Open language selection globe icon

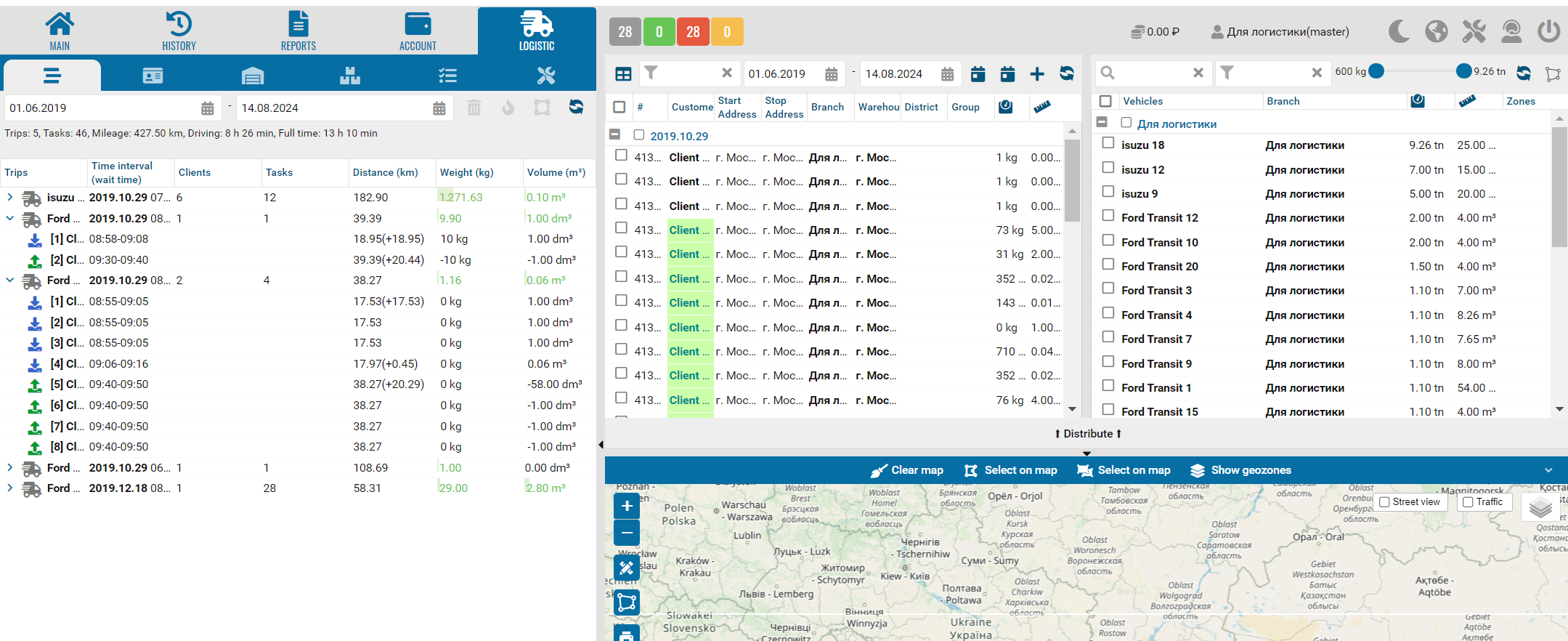(x=1436, y=31)
